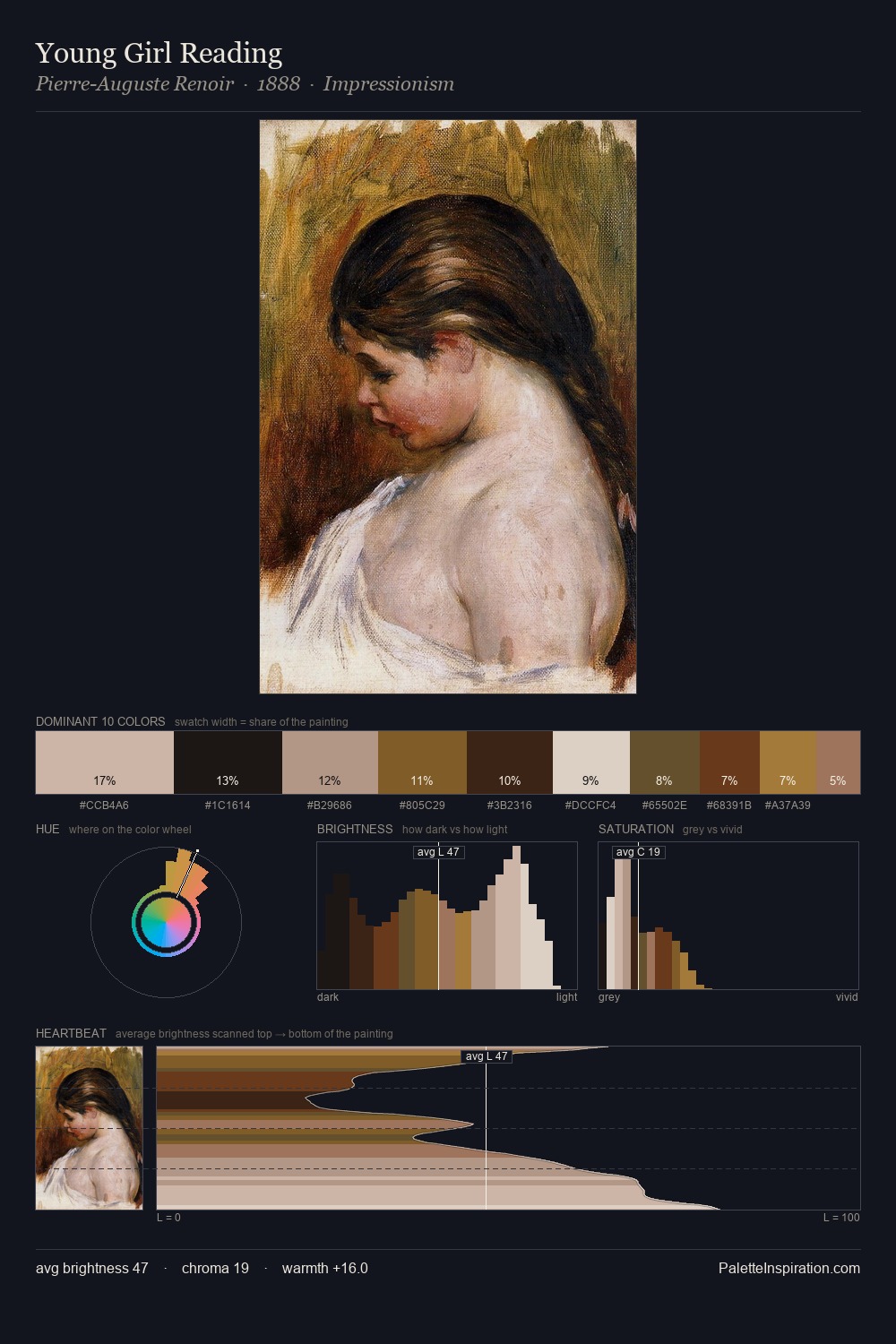Click the 'HUE' section heading
The image size is (896, 1344).
coord(47,829)
